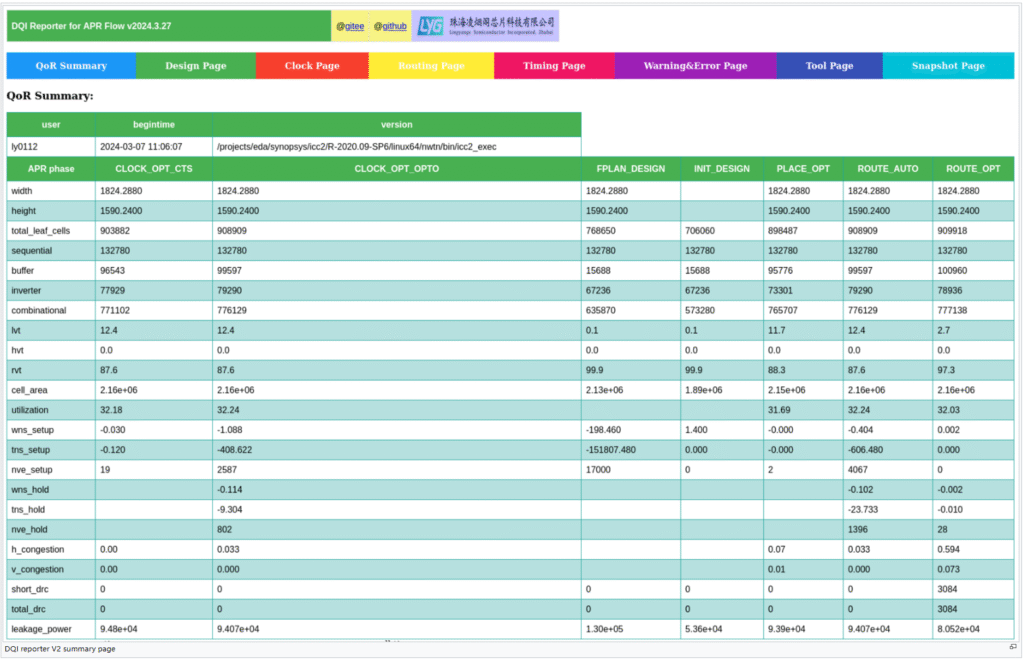This screenshot has width=1024, height=660.
Task: Switch to the Warning&Error Page tab
Action: tap(695, 66)
